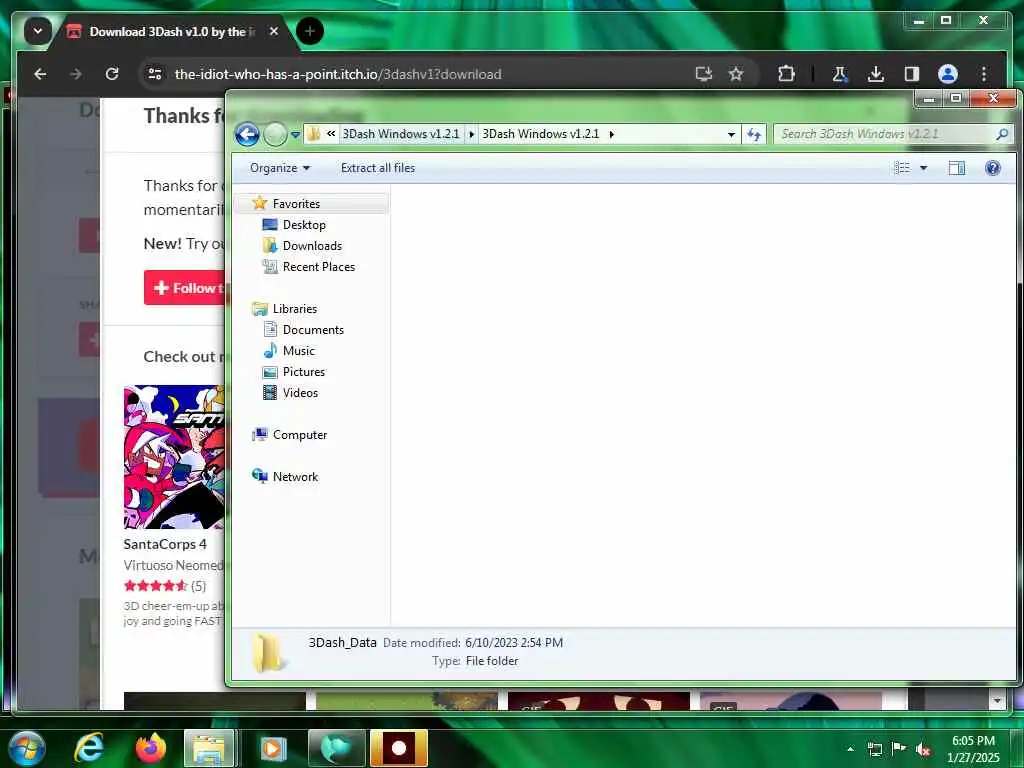Open Videos library
1024x768 pixels.
300,392
